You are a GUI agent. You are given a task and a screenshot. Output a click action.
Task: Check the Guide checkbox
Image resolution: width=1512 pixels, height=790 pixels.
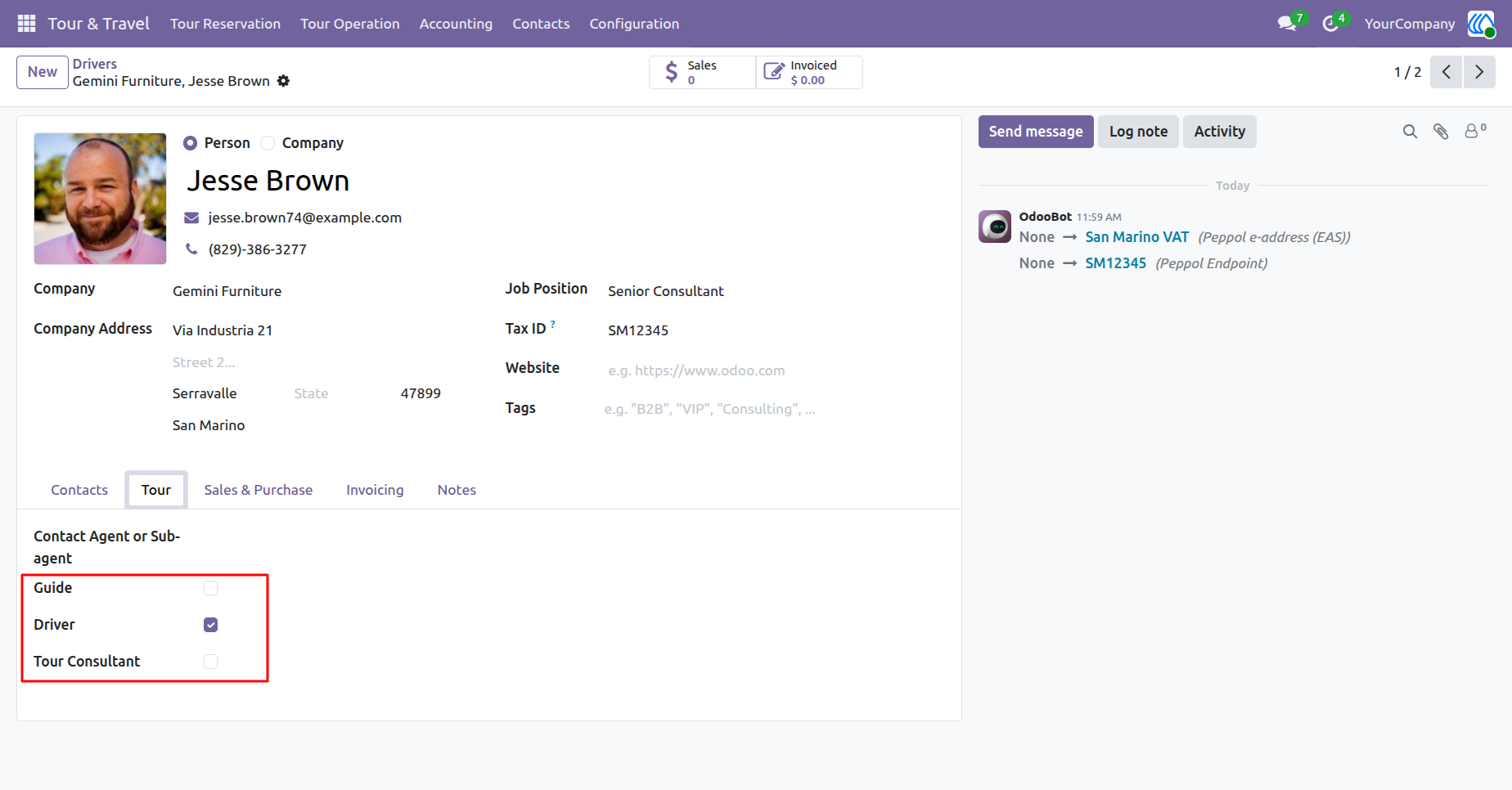[x=210, y=588]
